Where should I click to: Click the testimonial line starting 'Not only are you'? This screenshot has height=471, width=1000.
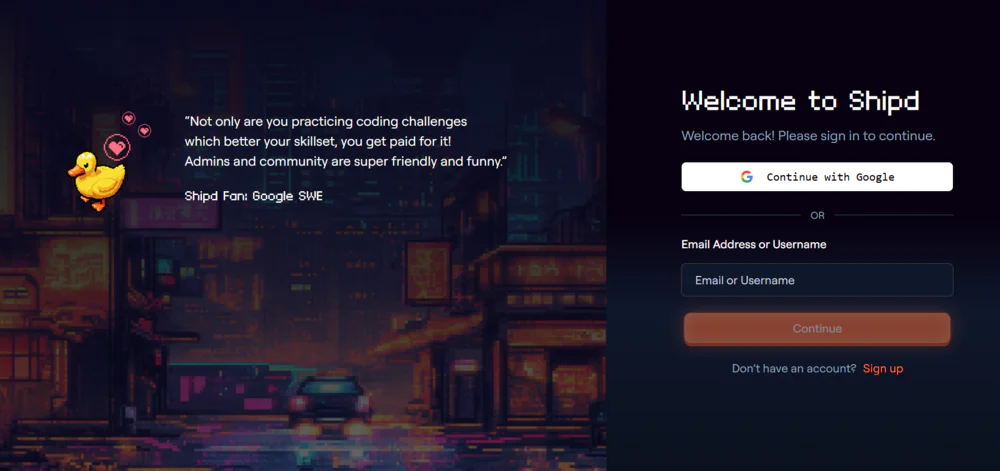325,121
